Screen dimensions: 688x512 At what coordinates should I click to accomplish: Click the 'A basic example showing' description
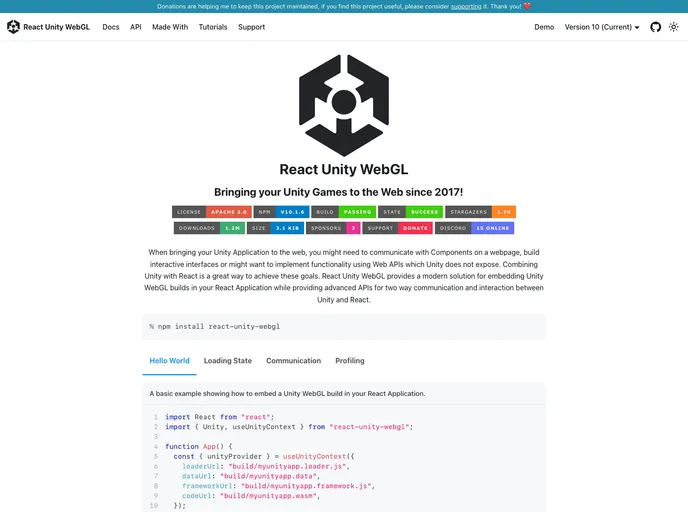287,394
